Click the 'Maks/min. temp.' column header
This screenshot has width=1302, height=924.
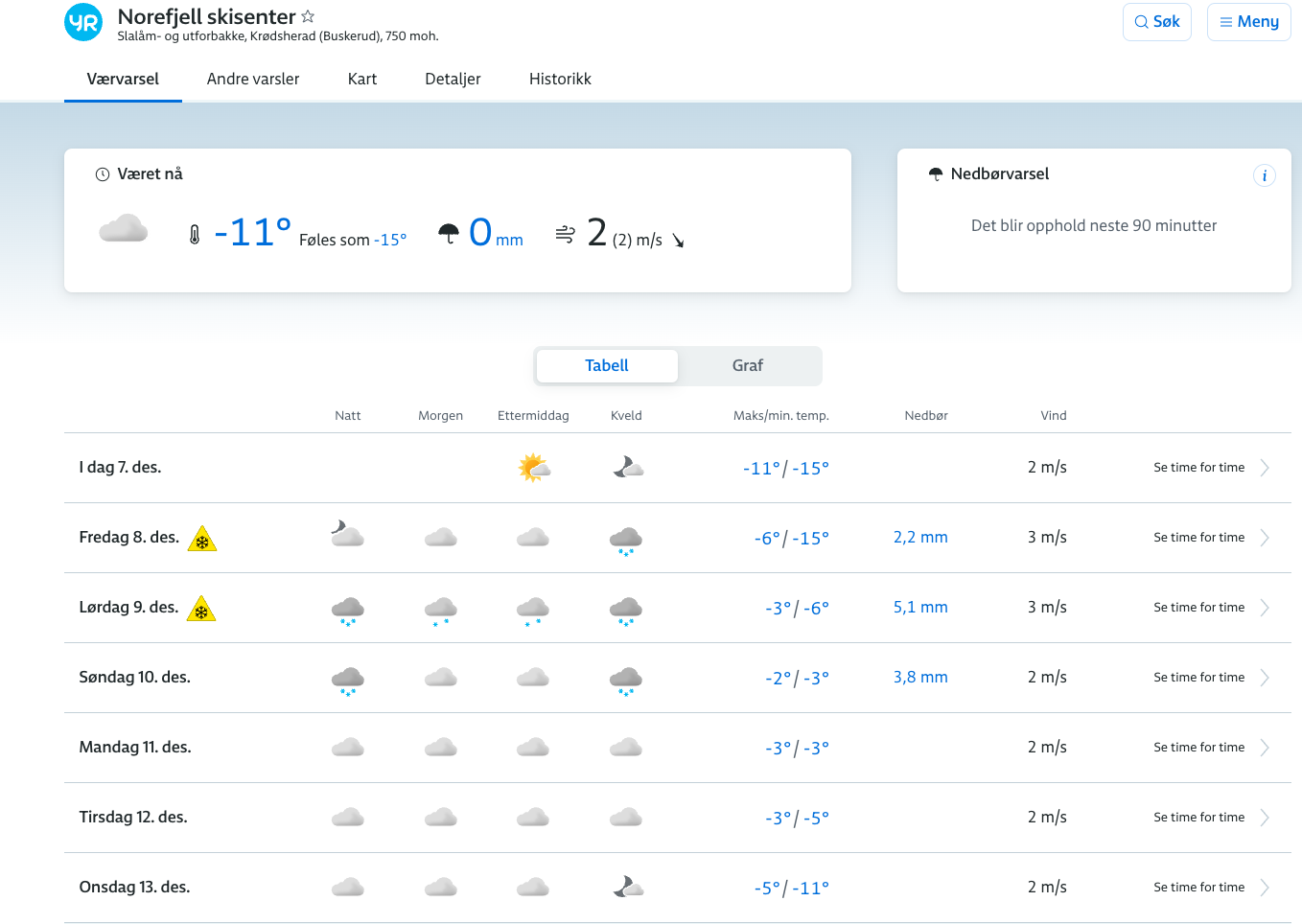tap(781, 416)
